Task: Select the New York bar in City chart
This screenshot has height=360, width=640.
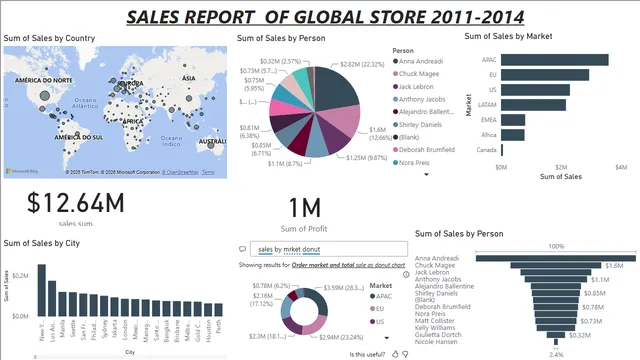Action: (42, 290)
